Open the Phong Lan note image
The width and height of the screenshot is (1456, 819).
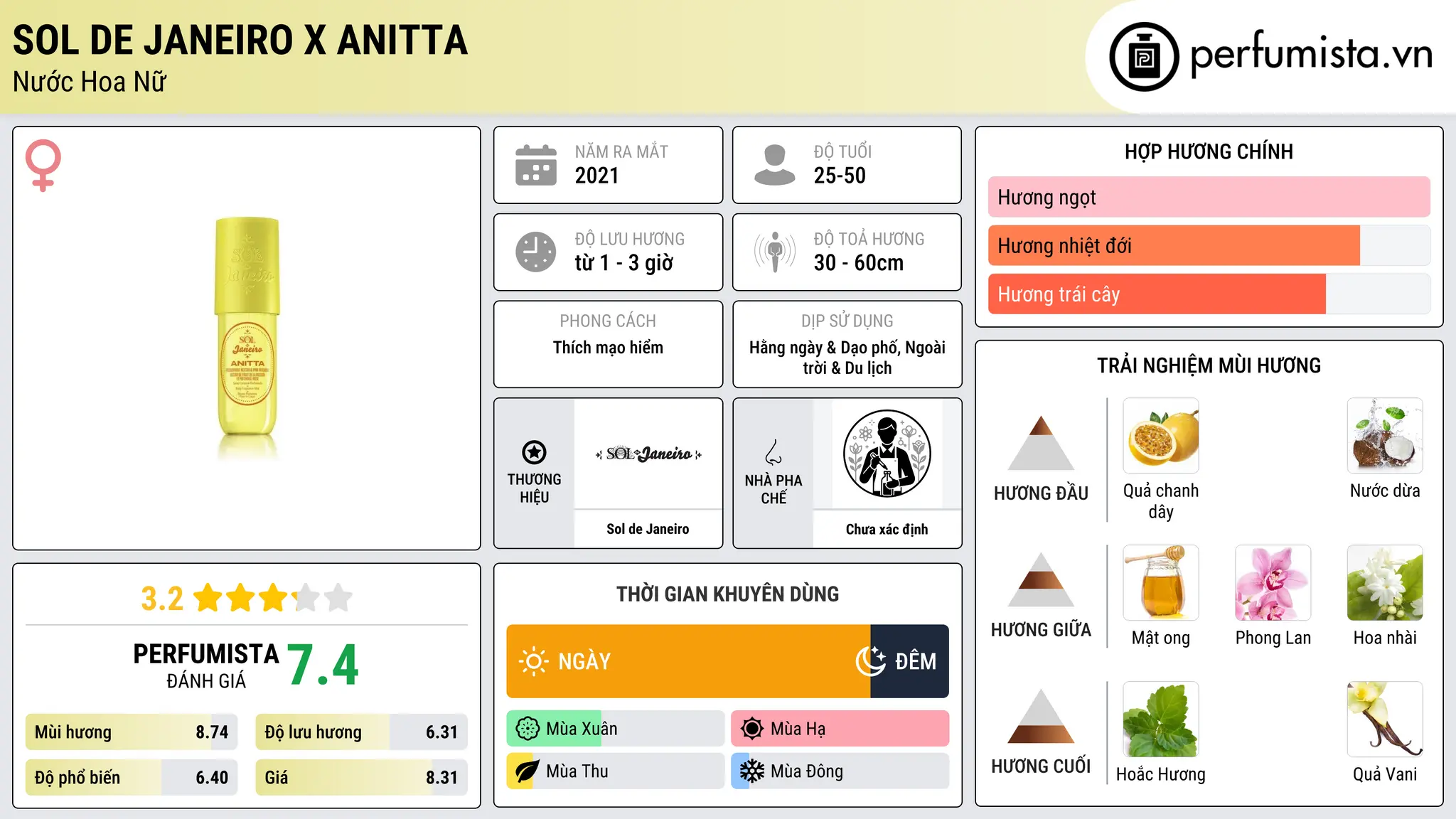tap(1273, 583)
